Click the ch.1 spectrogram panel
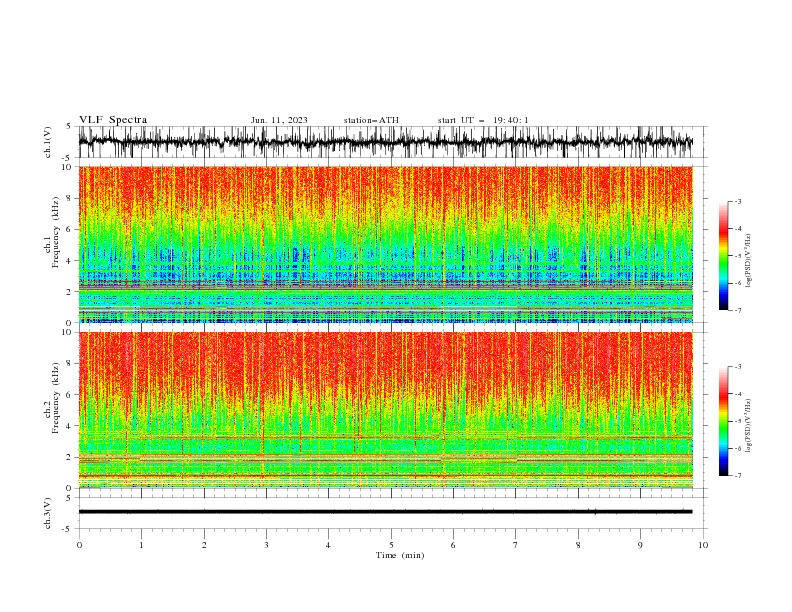The width and height of the screenshot is (792, 612). tap(386, 244)
